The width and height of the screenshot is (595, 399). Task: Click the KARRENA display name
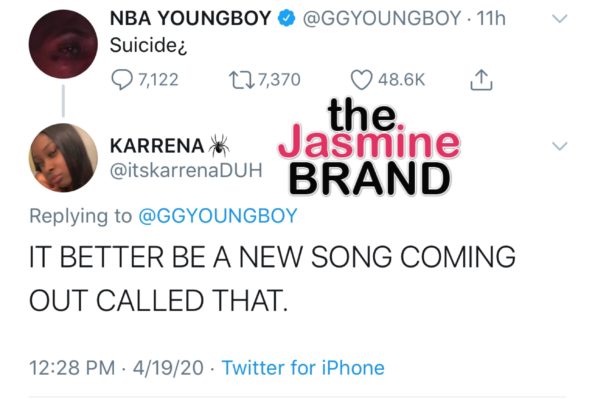157,146
